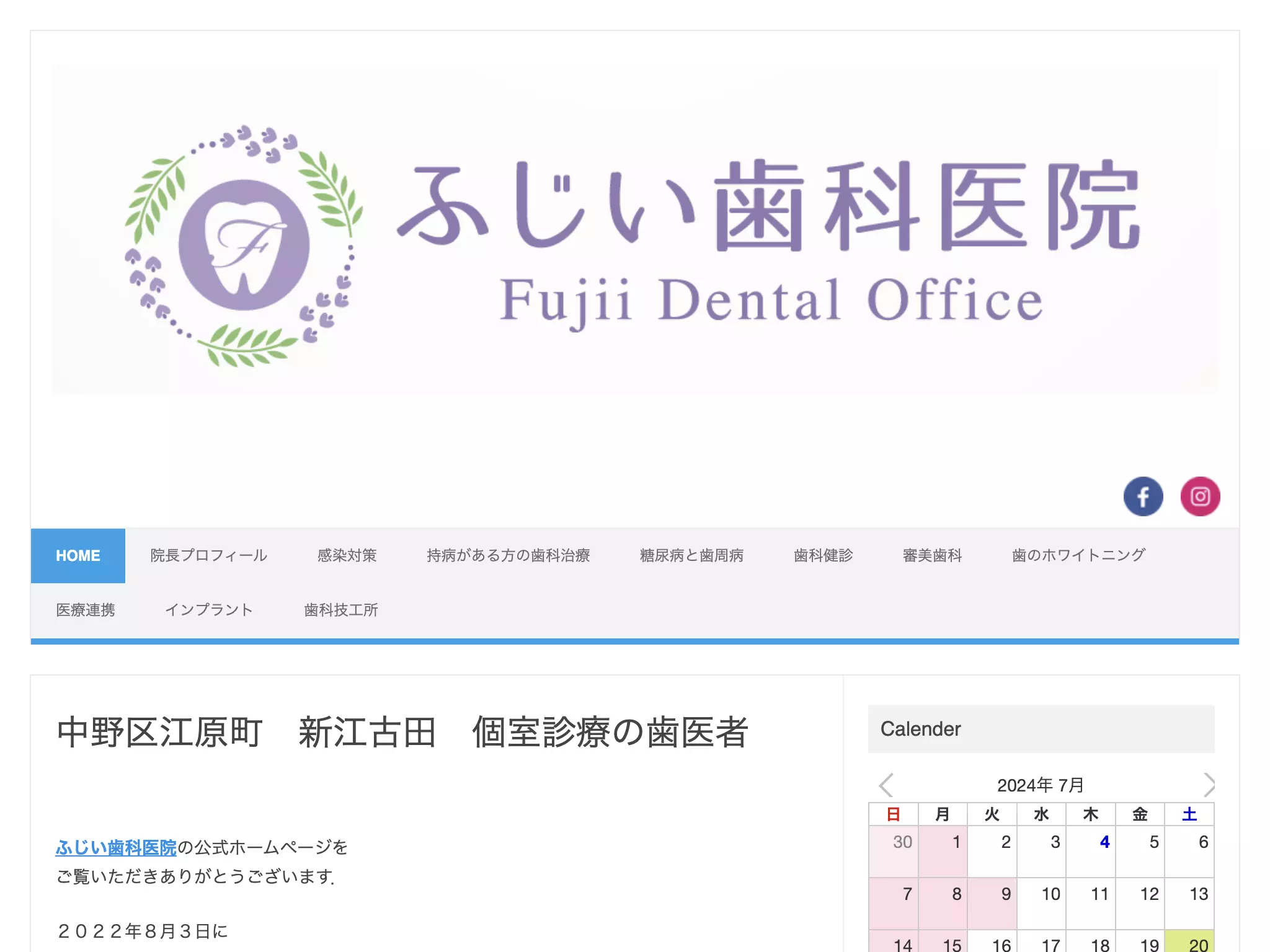This screenshot has width=1270, height=952.
Task: Select calendar date 16
Action: point(992,941)
